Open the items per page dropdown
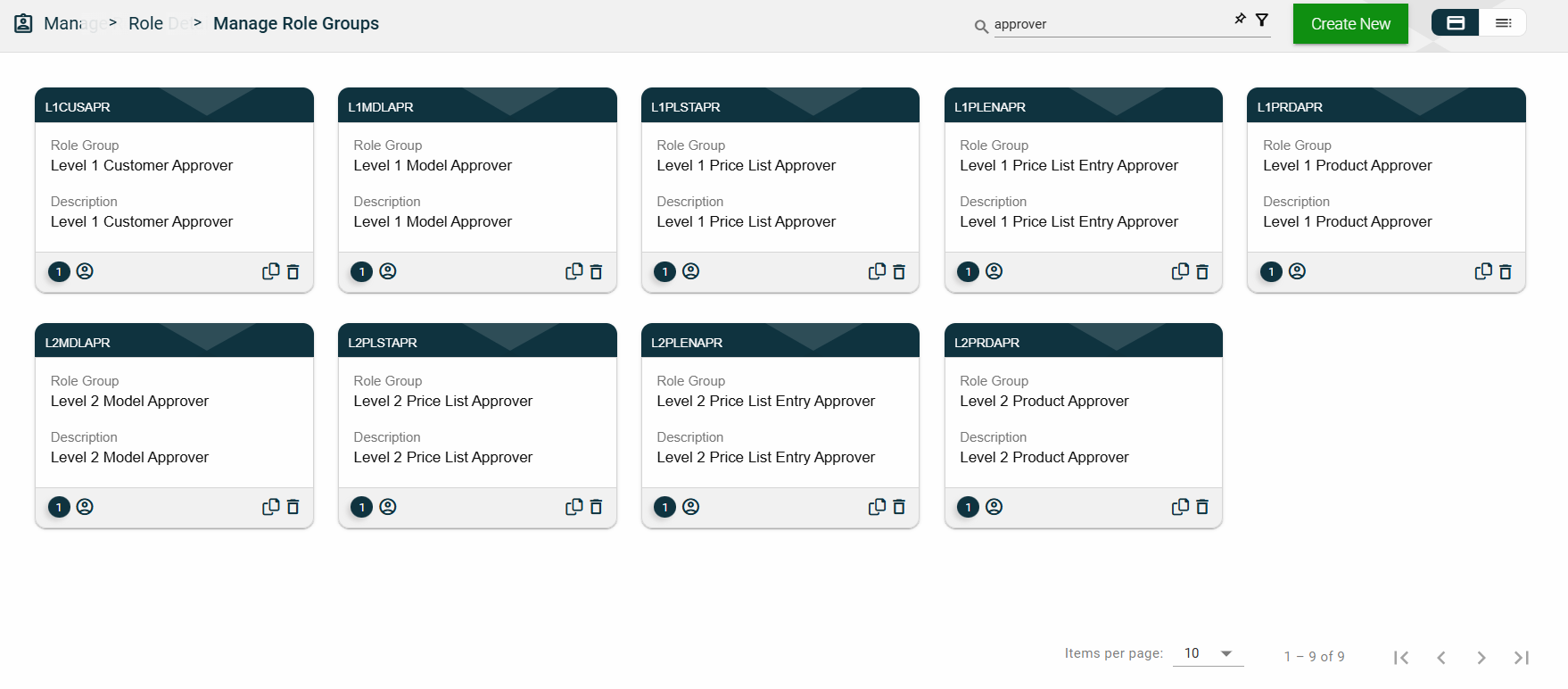 [1208, 653]
